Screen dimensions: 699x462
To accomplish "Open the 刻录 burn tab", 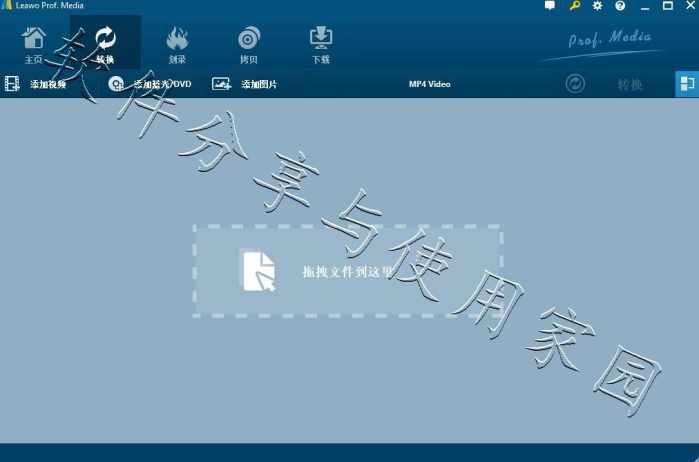I will 177,45.
